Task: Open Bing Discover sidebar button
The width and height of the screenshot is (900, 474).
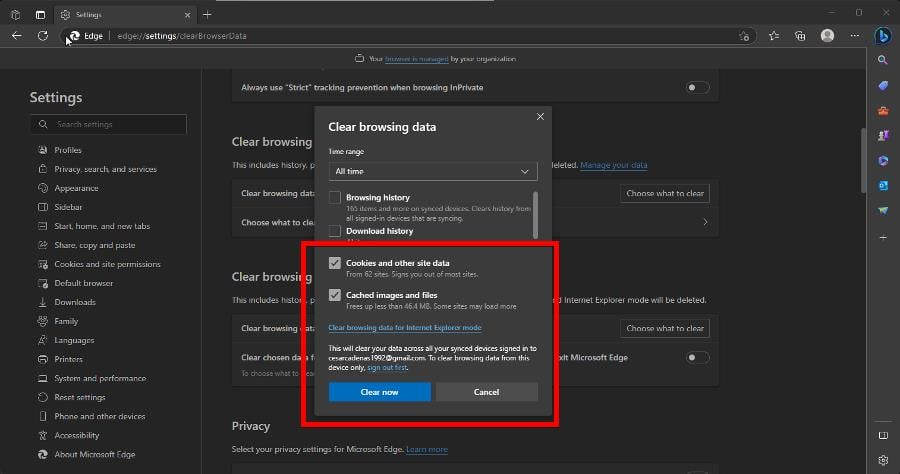Action: (883, 36)
